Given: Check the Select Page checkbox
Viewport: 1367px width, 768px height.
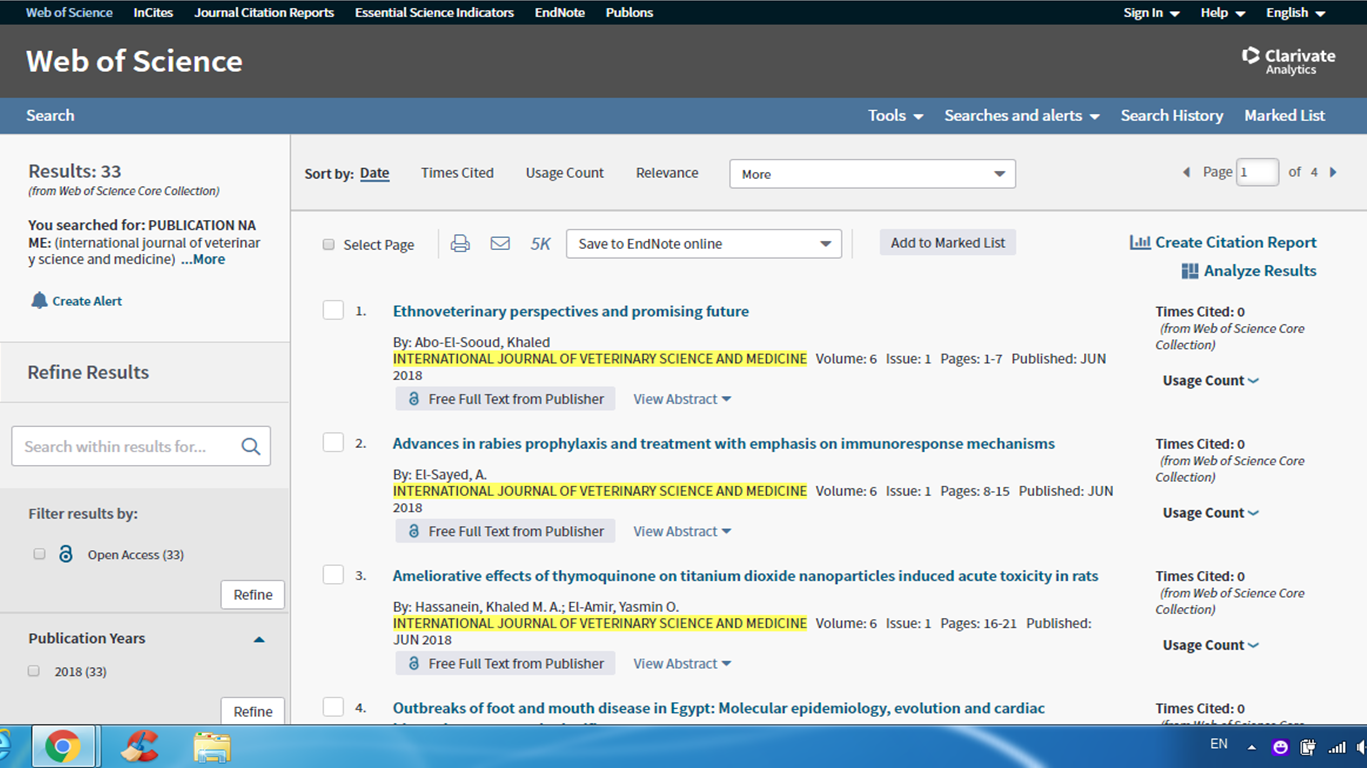Looking at the screenshot, I should point(328,245).
